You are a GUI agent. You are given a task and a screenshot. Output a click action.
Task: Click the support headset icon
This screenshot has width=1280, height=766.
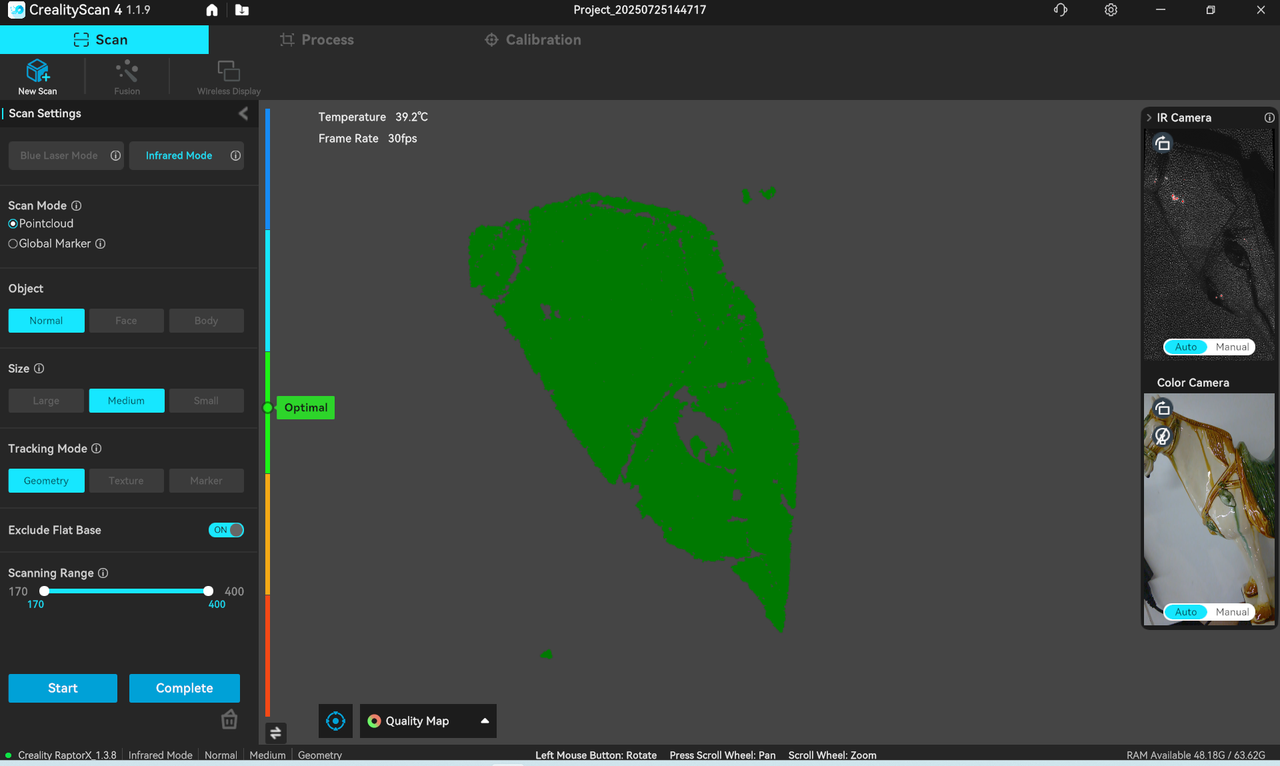point(1060,10)
